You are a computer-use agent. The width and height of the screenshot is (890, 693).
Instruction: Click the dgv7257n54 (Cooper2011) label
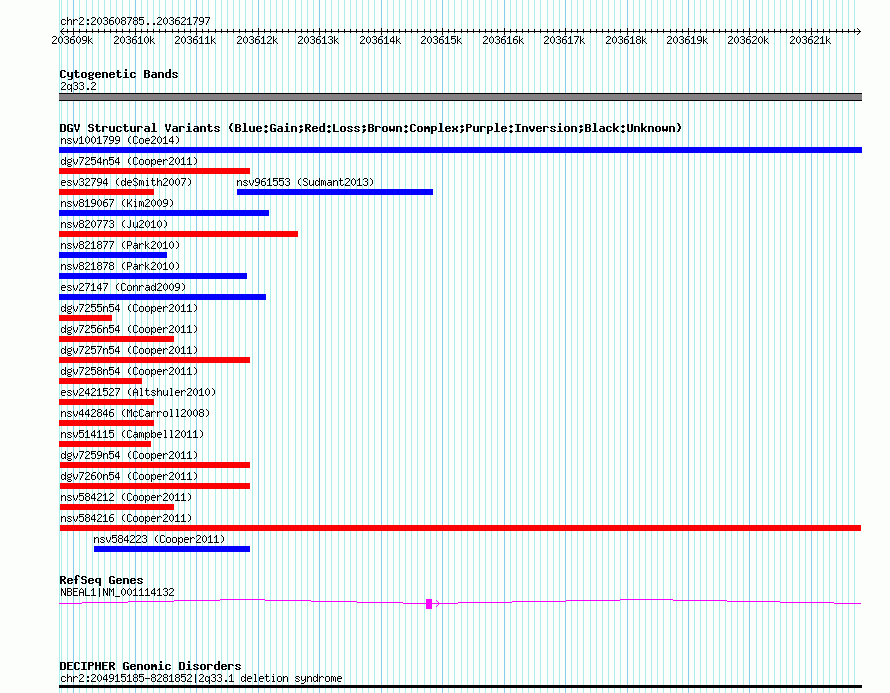129,350
